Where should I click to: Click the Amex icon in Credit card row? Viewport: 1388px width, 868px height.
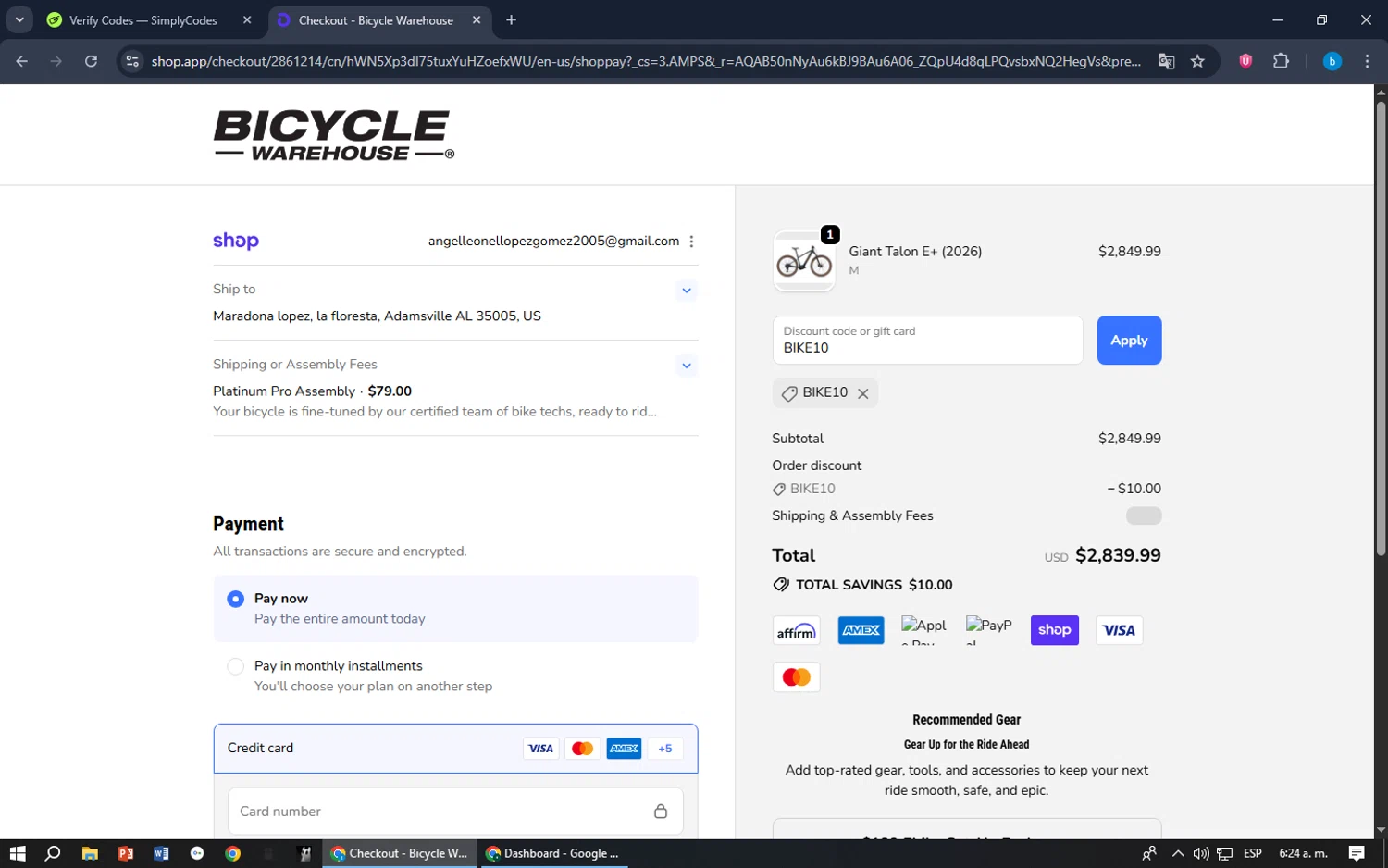pos(624,749)
